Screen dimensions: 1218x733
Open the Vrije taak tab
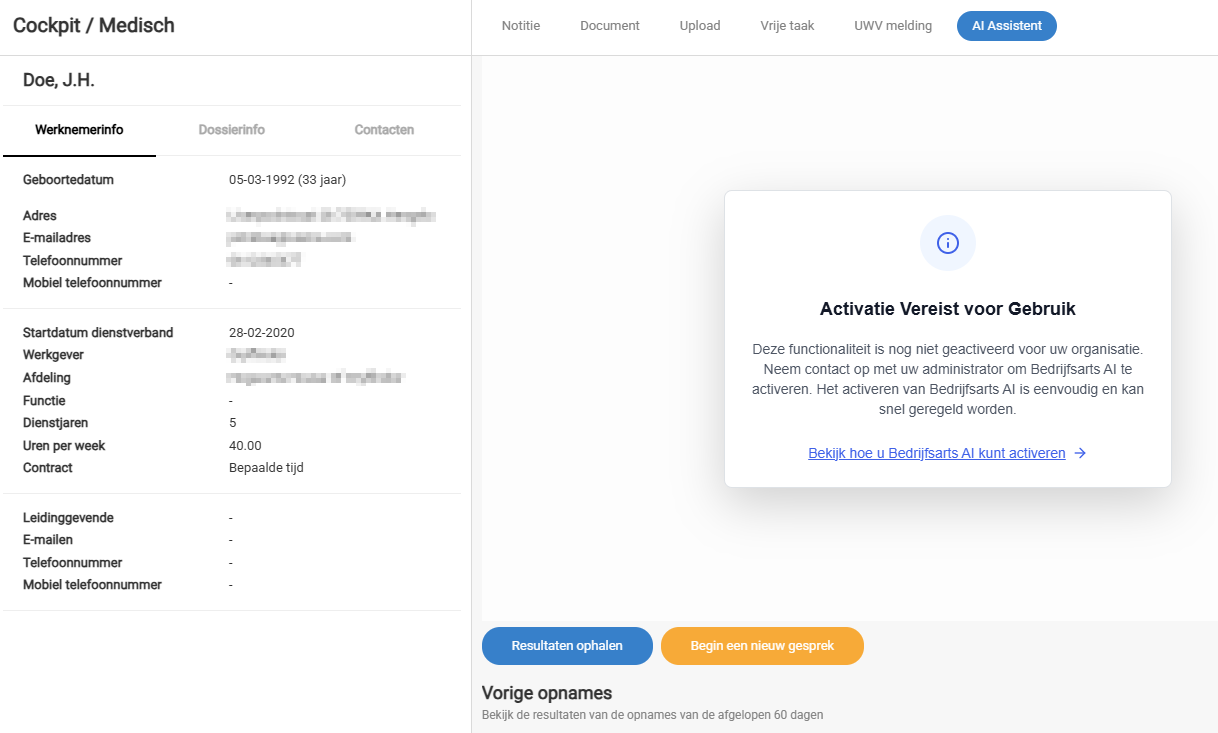click(x=787, y=26)
